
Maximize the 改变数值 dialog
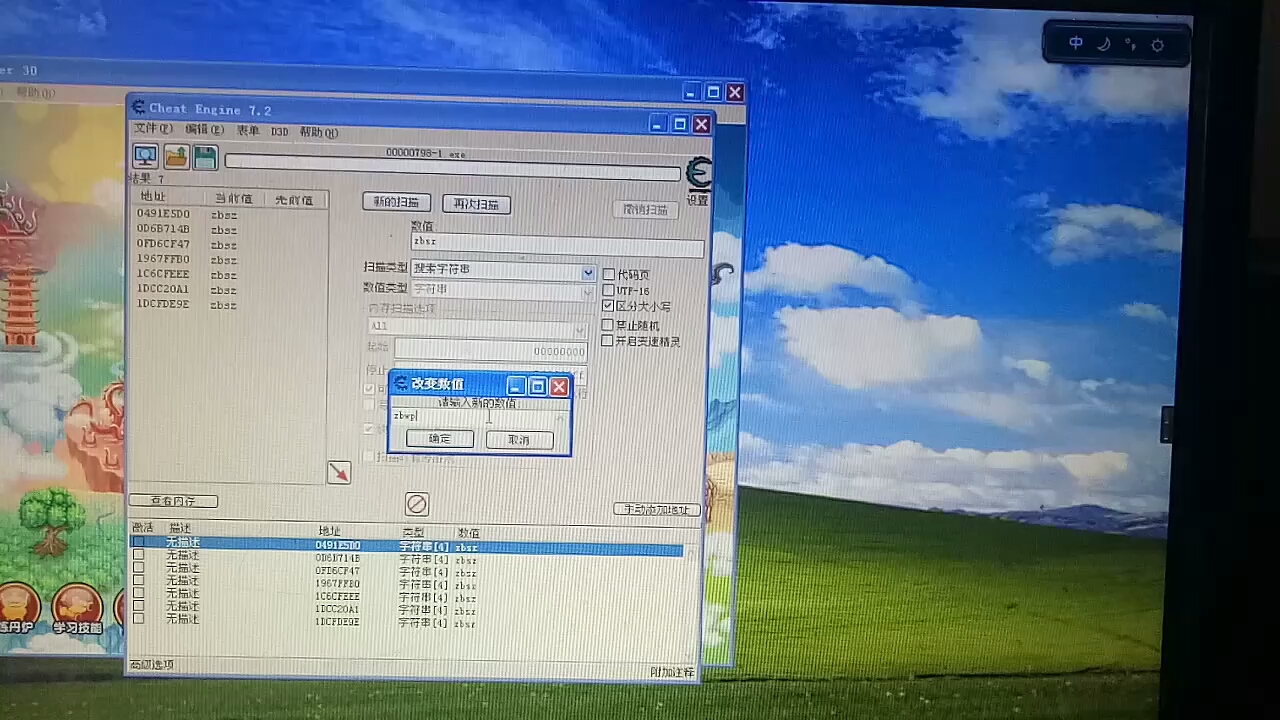pos(537,386)
